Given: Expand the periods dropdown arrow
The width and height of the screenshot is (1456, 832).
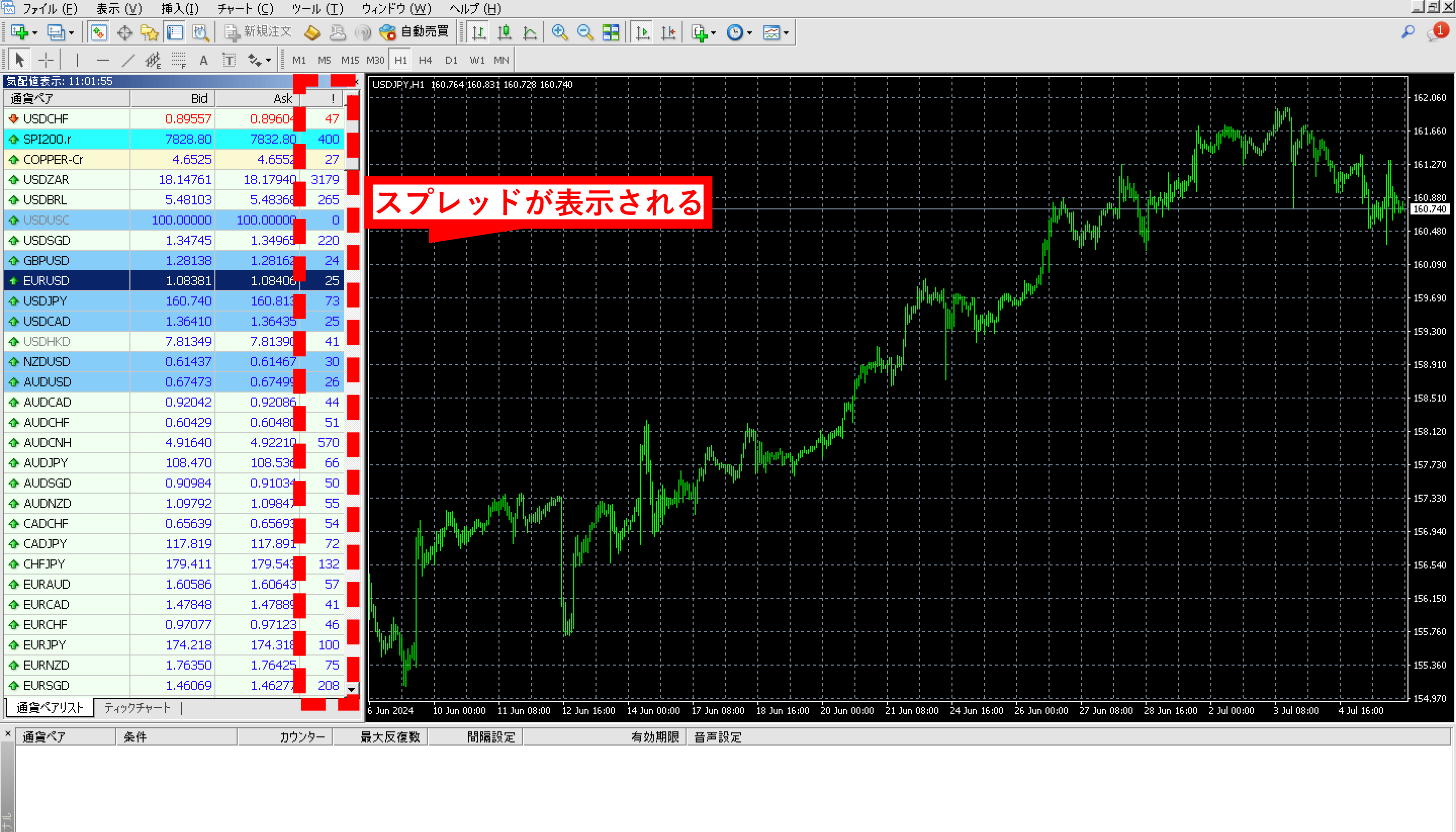Looking at the screenshot, I should pos(750,33).
